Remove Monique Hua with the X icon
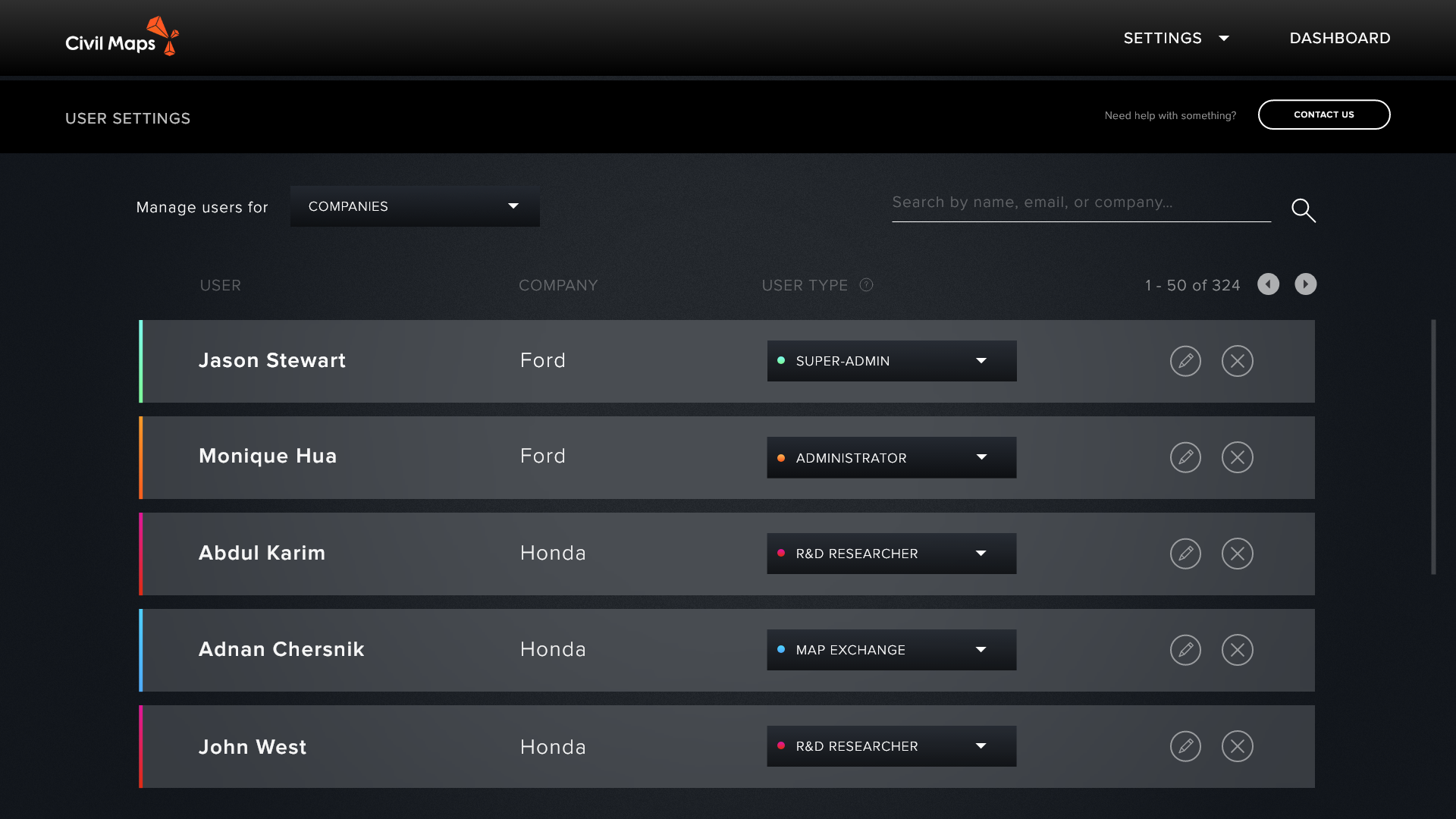This screenshot has width=1456, height=819. click(x=1237, y=457)
